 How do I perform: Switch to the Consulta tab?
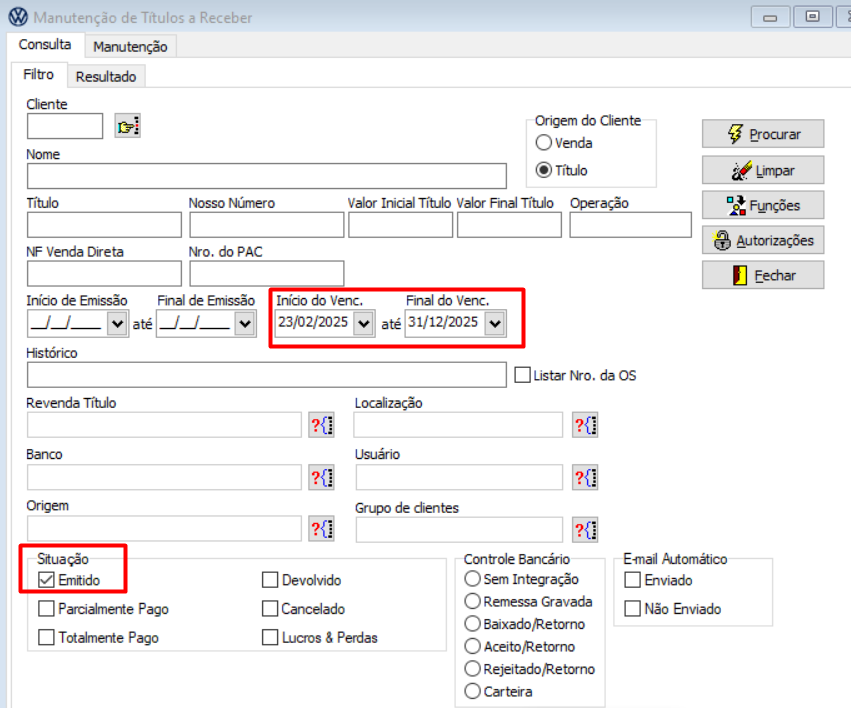pos(45,44)
